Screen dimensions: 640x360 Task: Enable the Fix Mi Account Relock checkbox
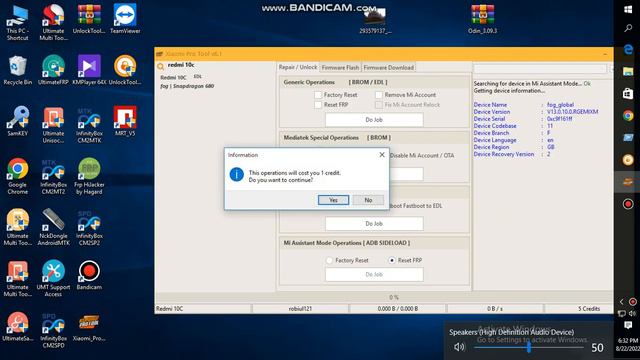[379, 105]
